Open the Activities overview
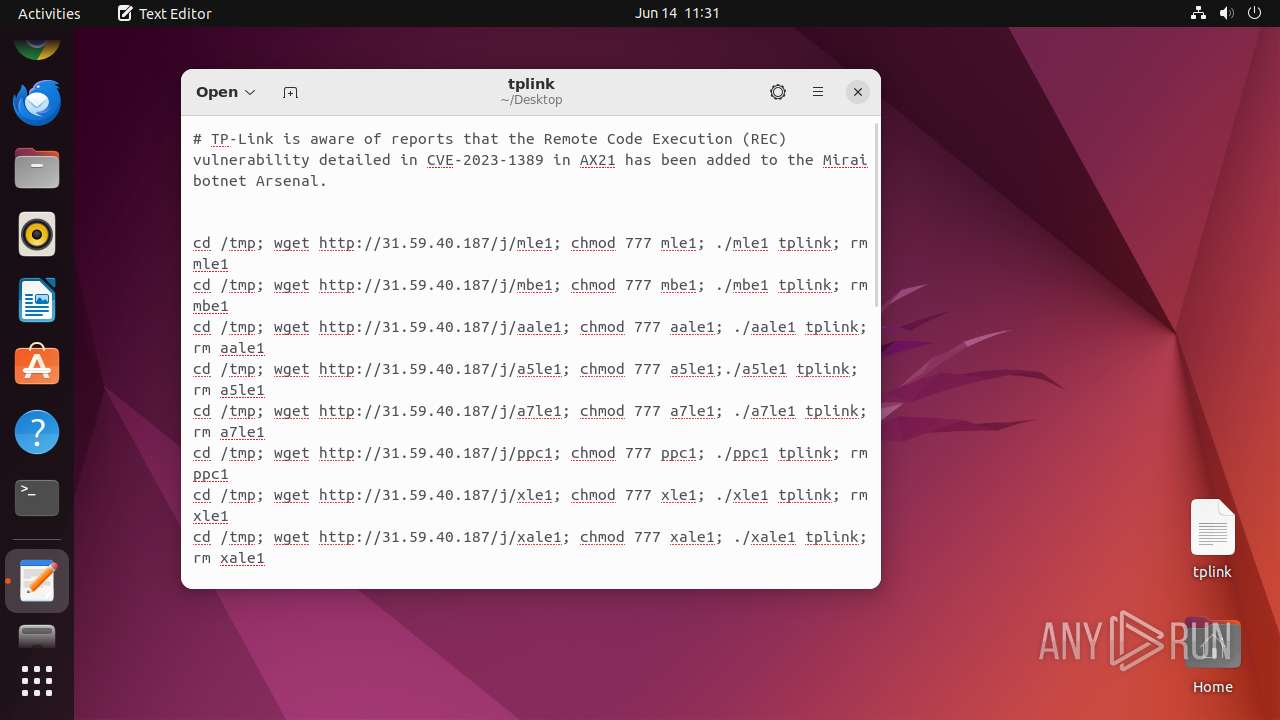 (49, 13)
